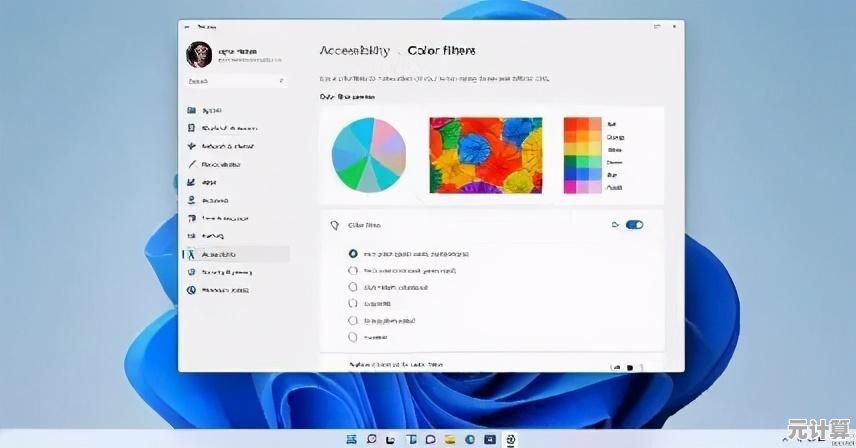Viewport: 856px width, 448px height.
Task: Turn off the Color filters toggle
Action: coord(634,225)
